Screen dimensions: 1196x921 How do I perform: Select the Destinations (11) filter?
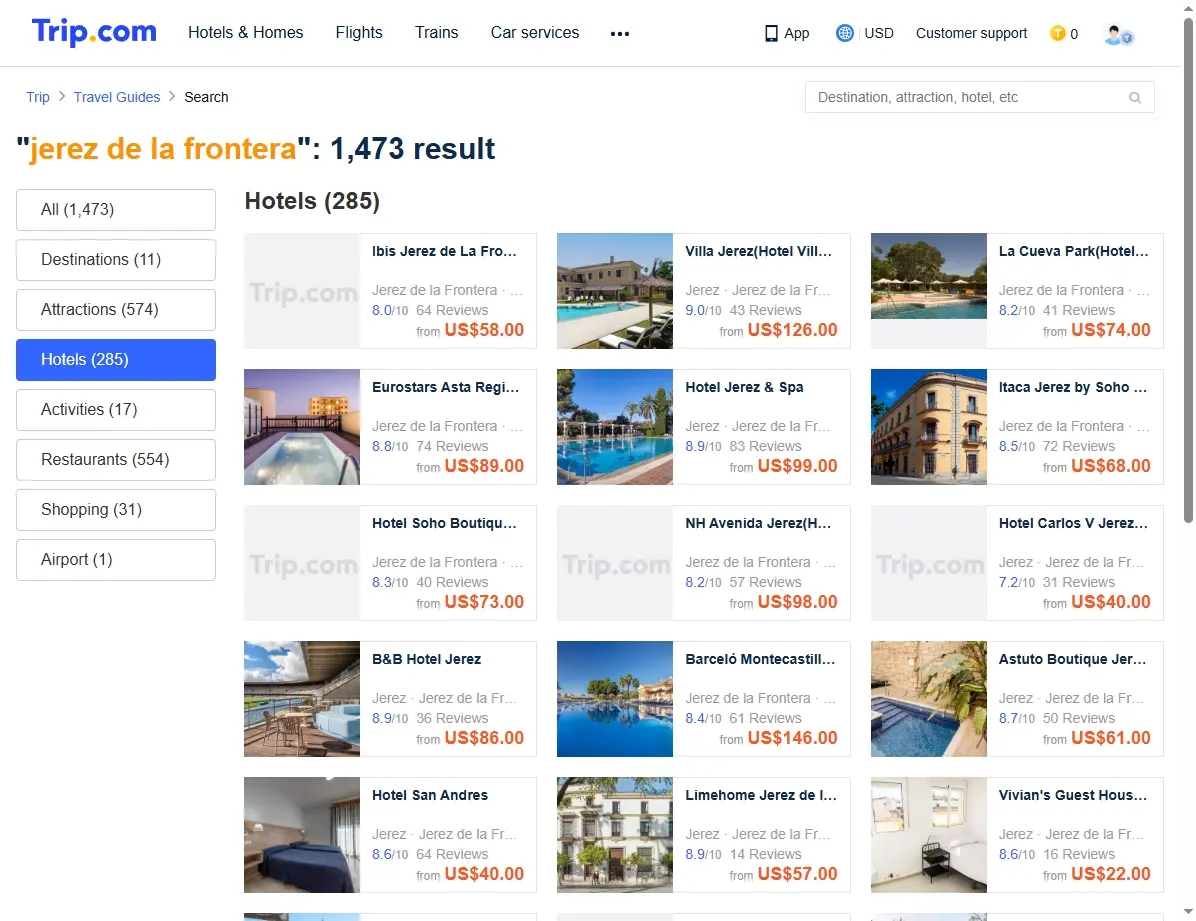coord(116,259)
